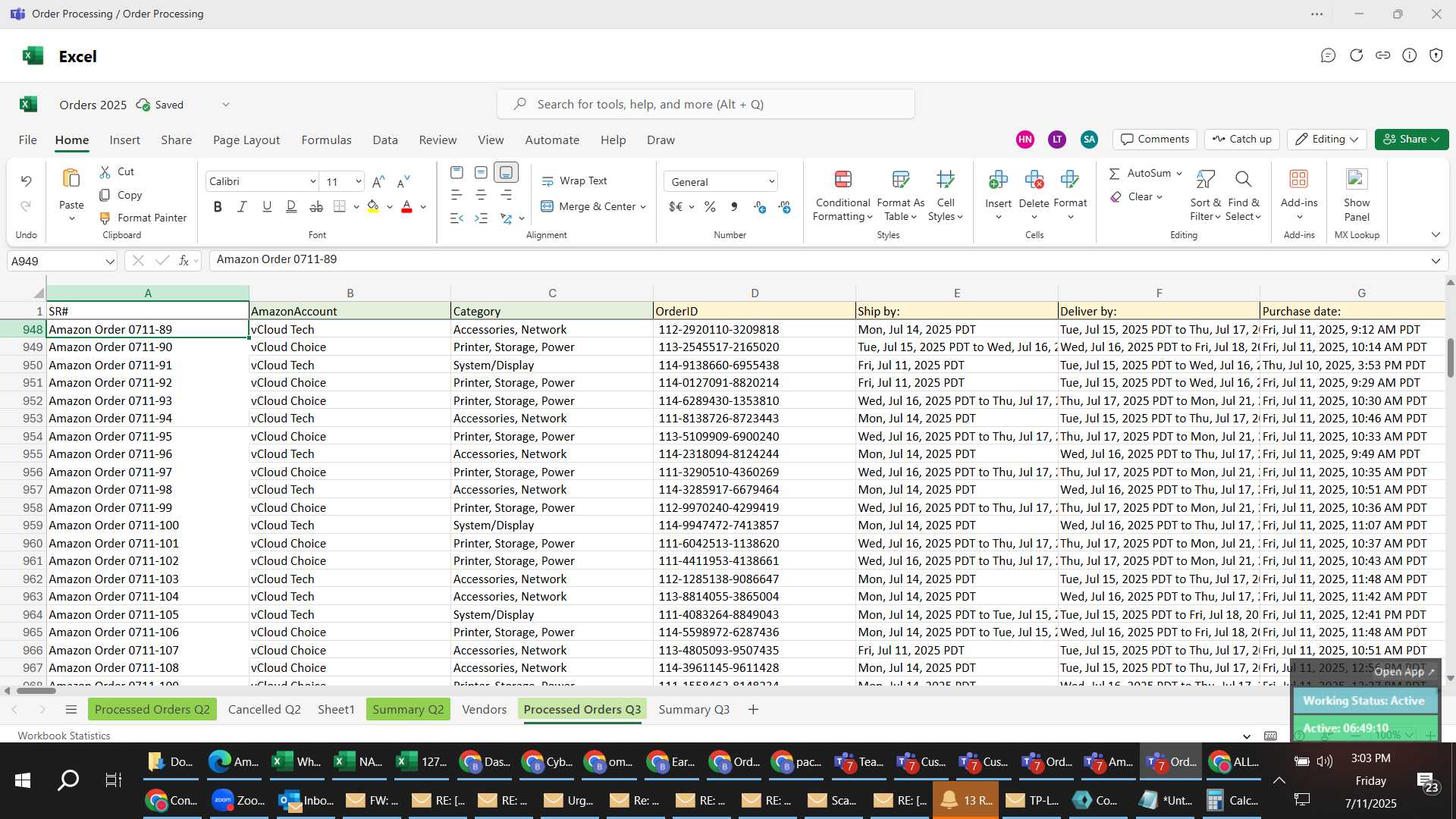
Task: Cut the selection with scissors icon
Action: pos(105,172)
